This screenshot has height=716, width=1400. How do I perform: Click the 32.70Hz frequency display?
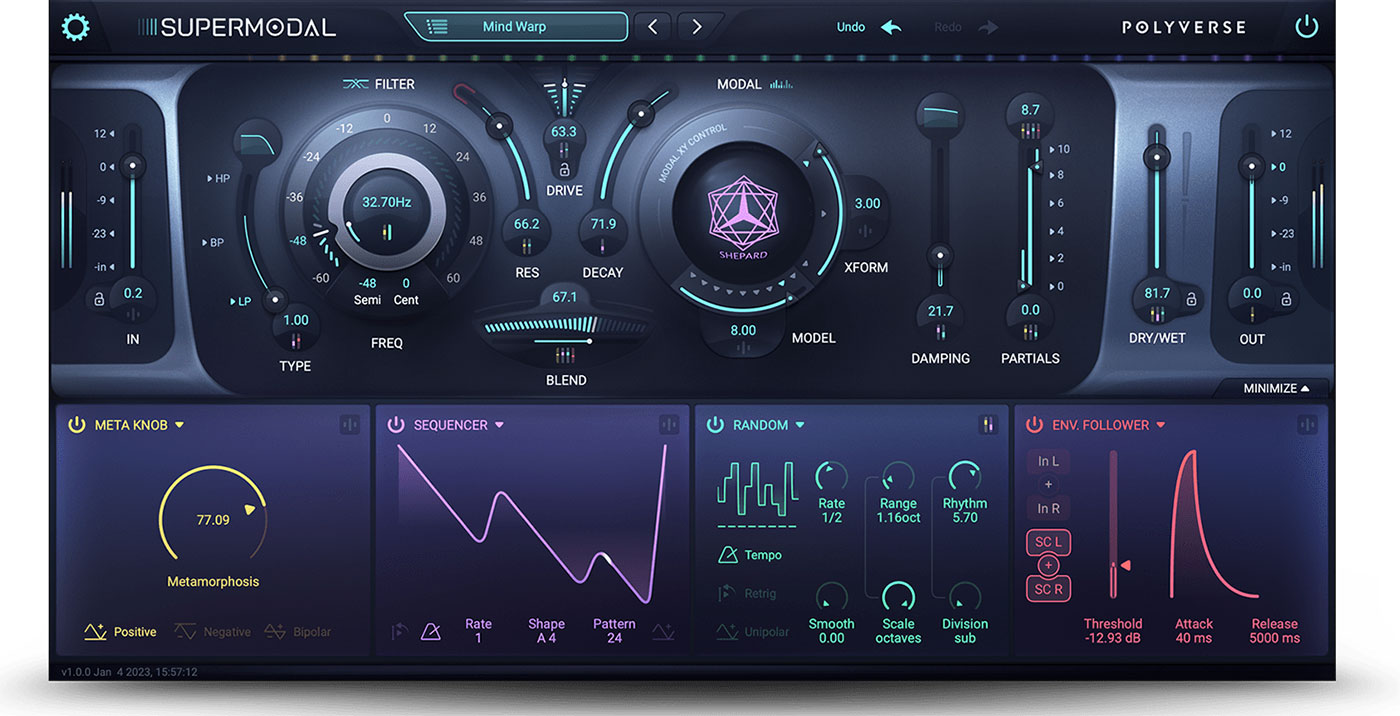click(387, 202)
